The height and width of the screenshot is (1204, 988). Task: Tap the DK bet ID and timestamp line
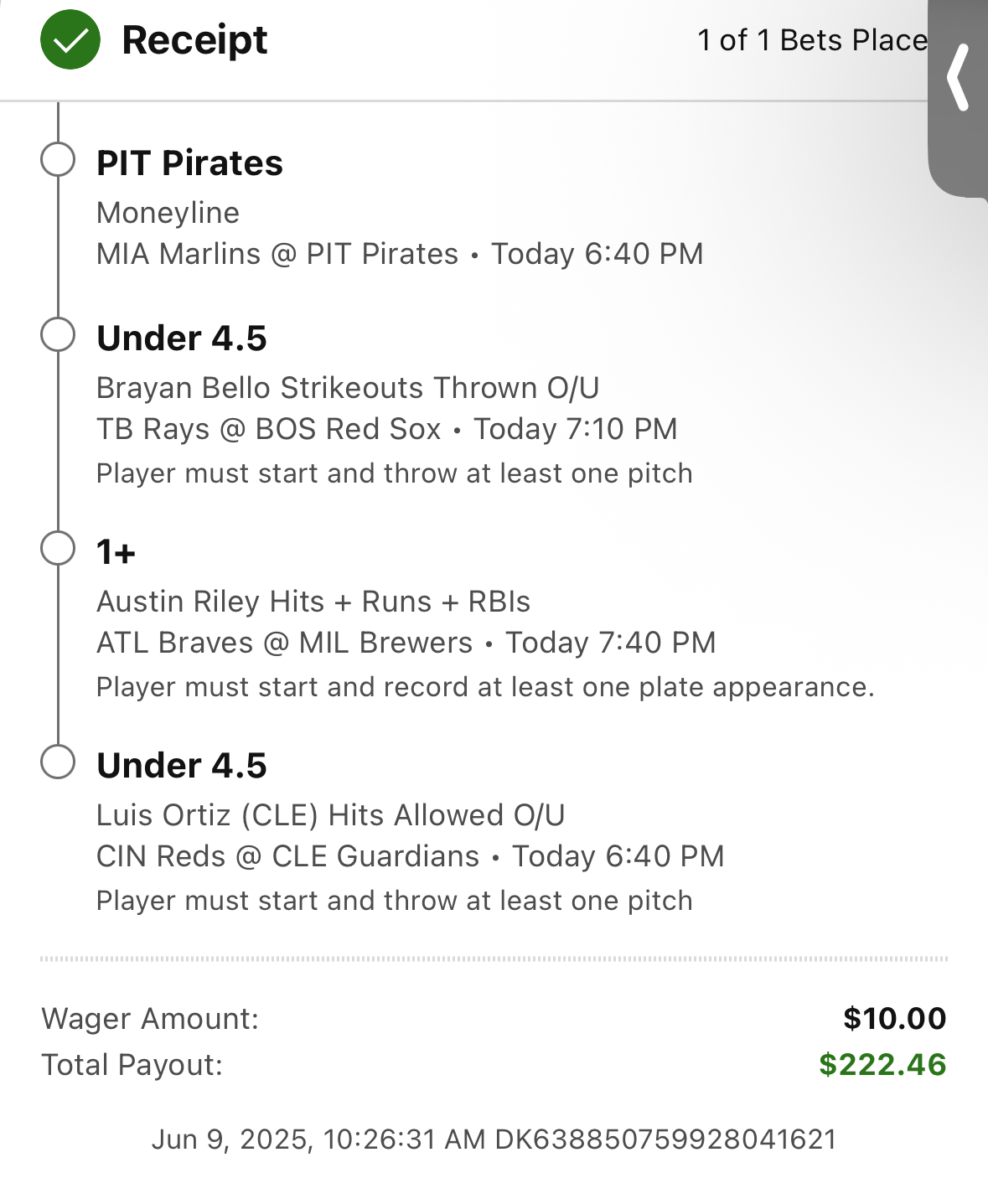point(494,1139)
